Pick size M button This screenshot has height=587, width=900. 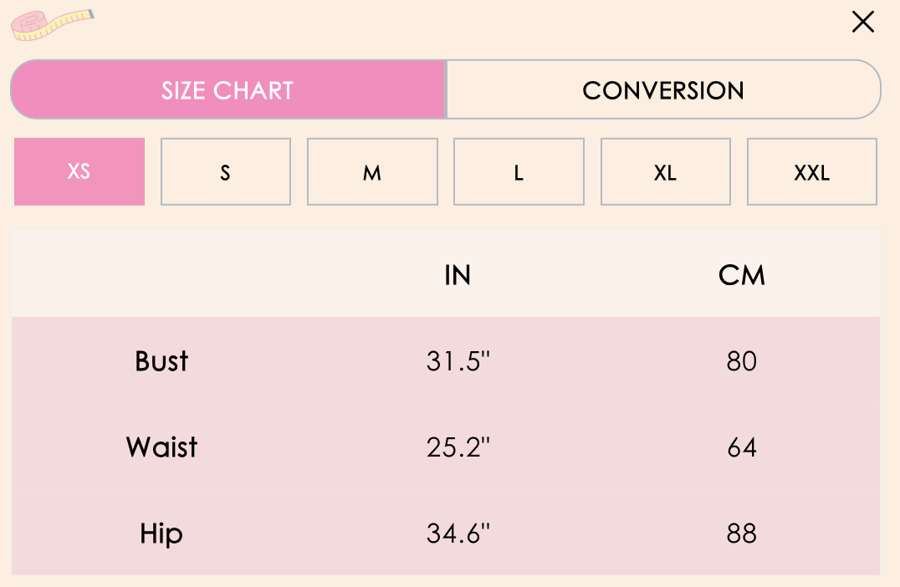click(372, 172)
